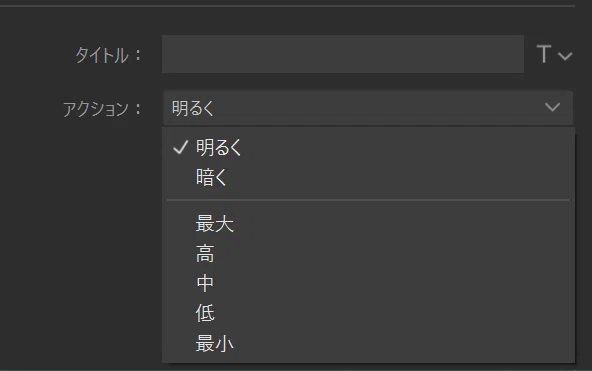Click the horizontal divider above タイトル row

287,6
